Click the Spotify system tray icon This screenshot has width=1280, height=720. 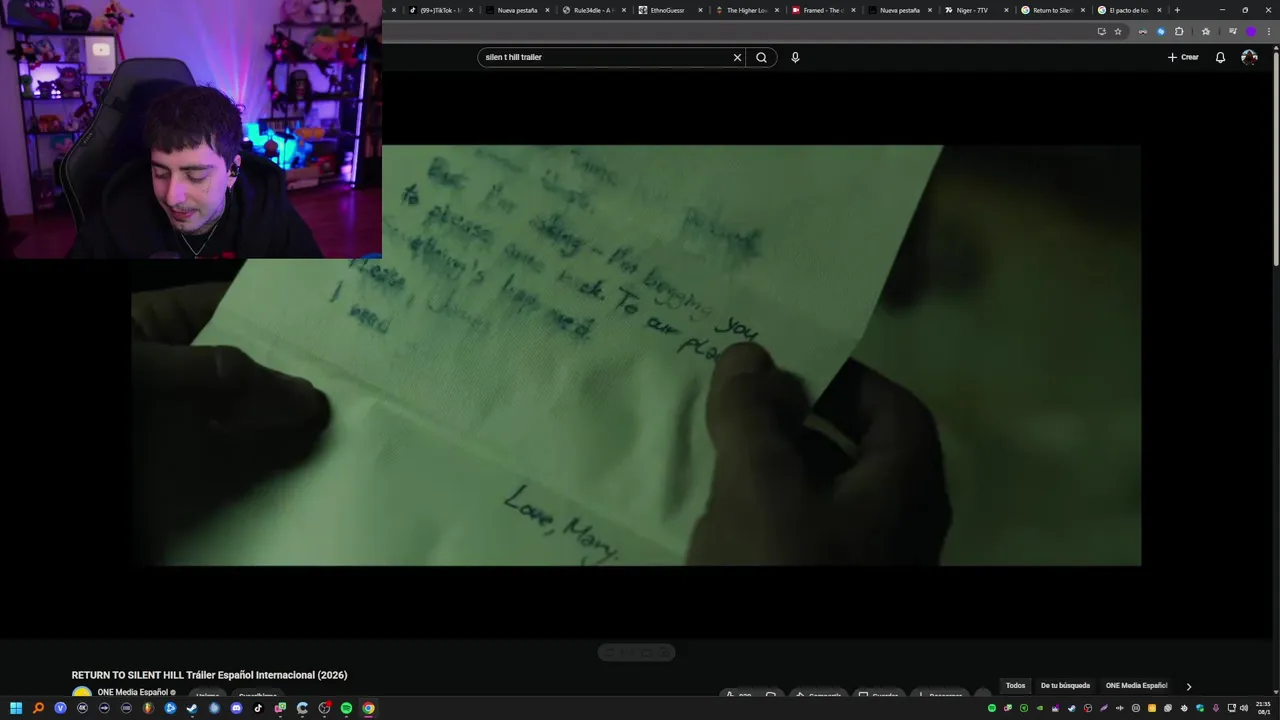(992, 708)
